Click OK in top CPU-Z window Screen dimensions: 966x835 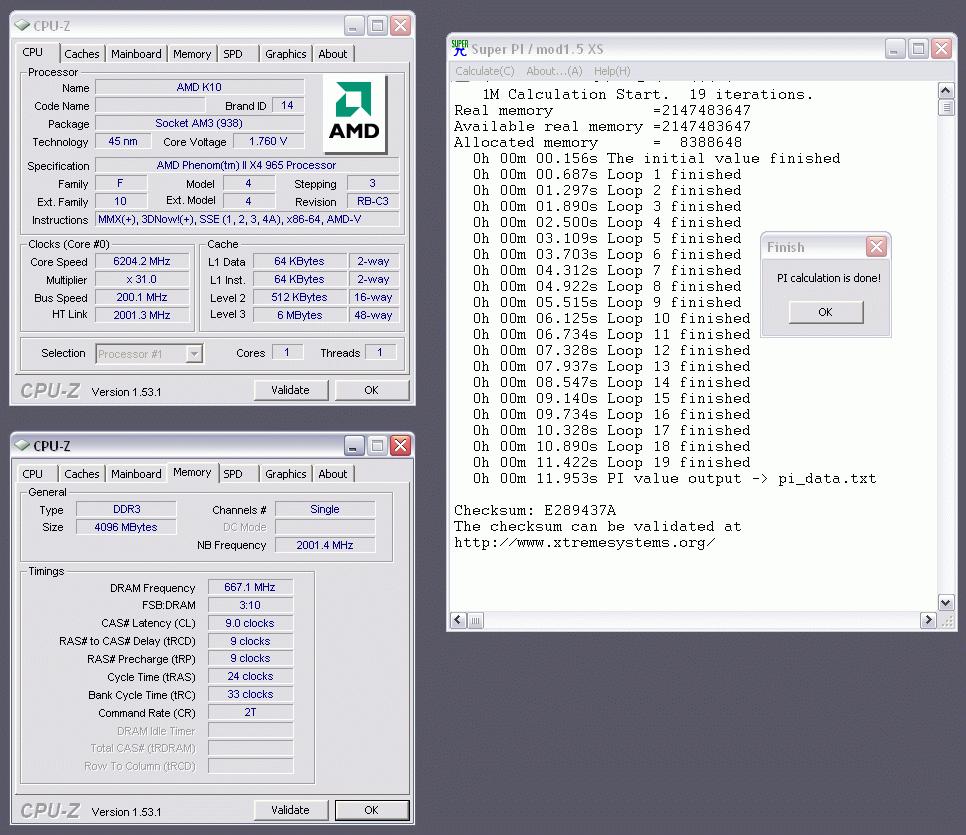(x=371, y=390)
